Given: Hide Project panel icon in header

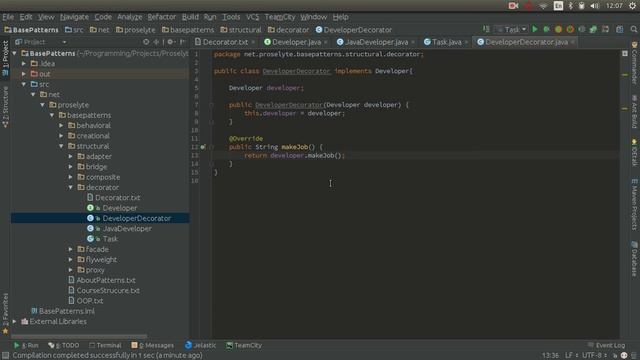Looking at the screenshot, I should pos(182,42).
